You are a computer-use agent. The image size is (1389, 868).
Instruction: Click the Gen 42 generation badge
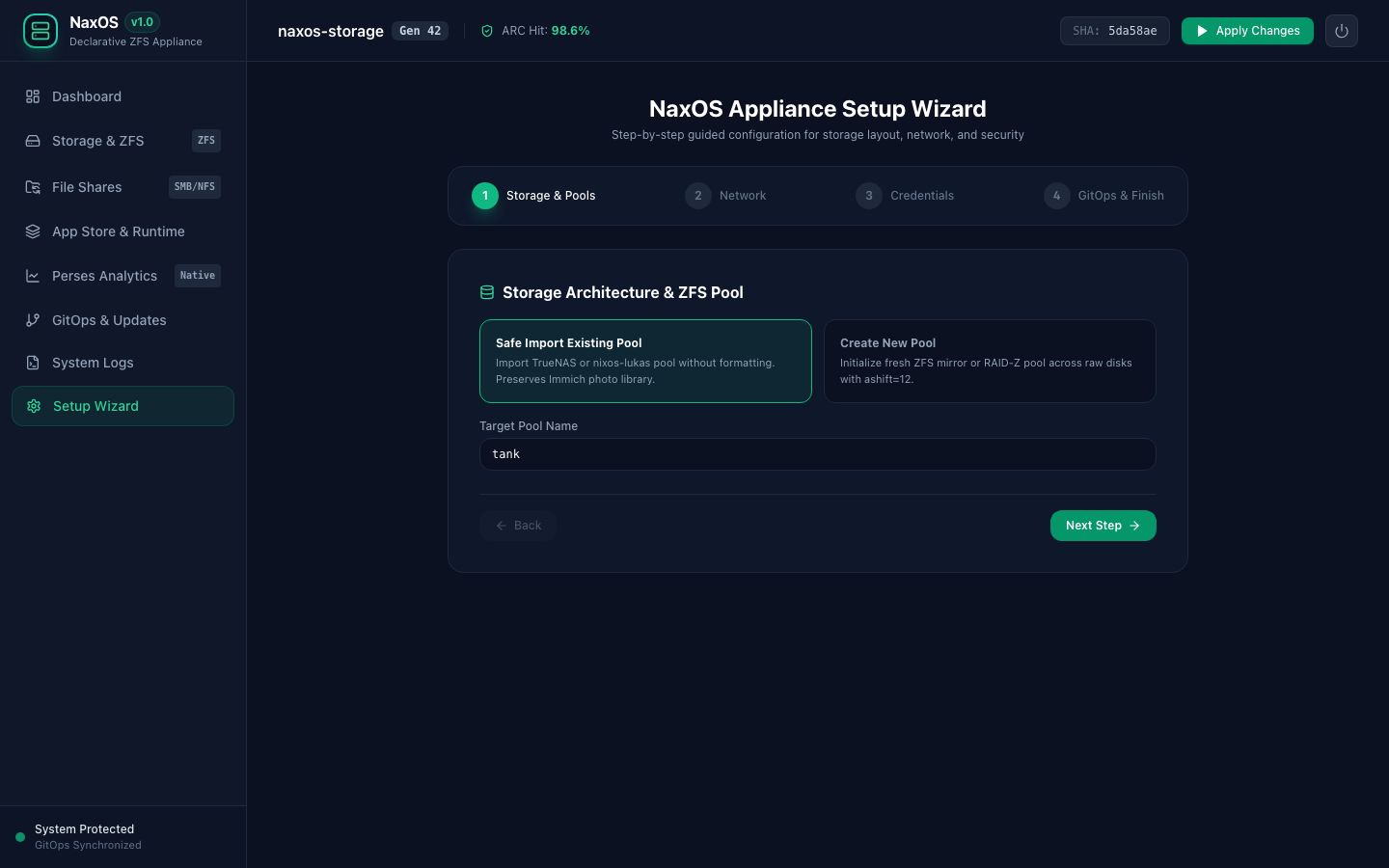coord(421,31)
